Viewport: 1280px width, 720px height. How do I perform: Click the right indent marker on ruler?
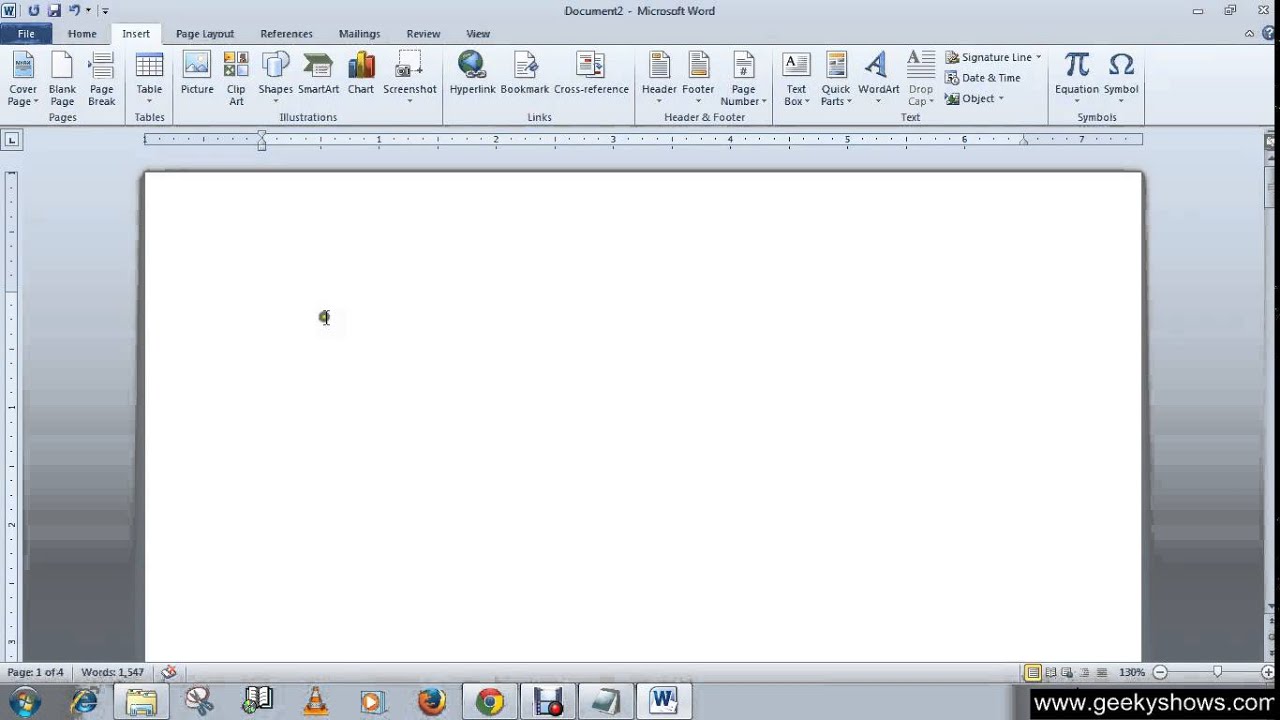1024,142
